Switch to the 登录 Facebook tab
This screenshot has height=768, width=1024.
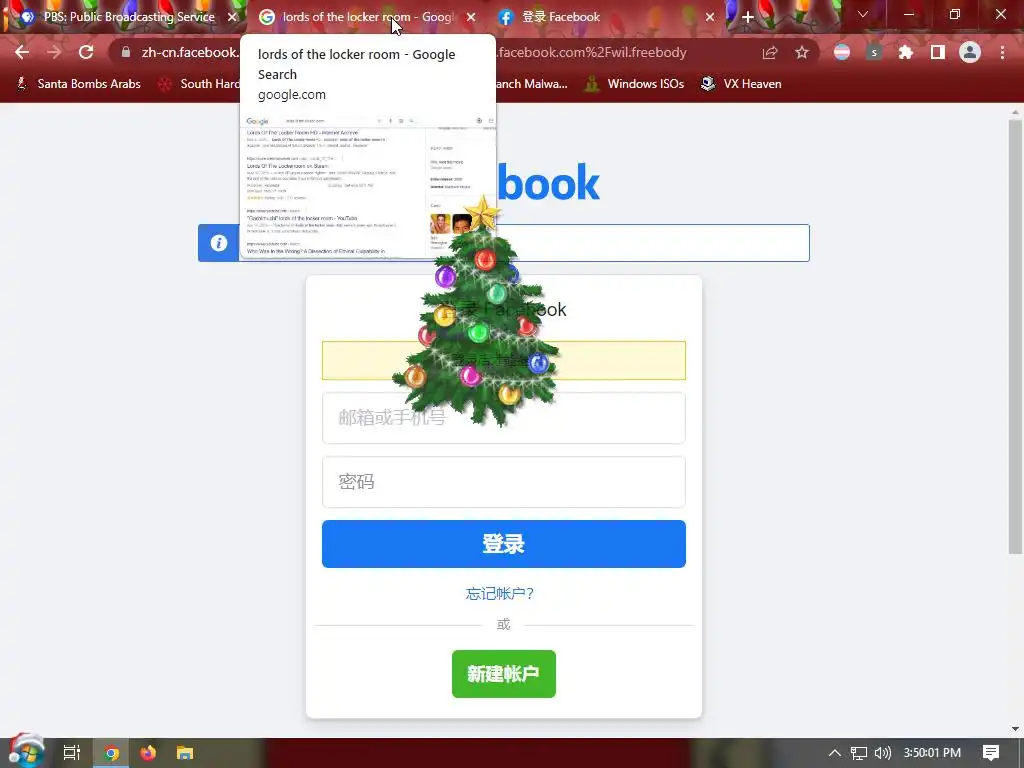pos(607,17)
